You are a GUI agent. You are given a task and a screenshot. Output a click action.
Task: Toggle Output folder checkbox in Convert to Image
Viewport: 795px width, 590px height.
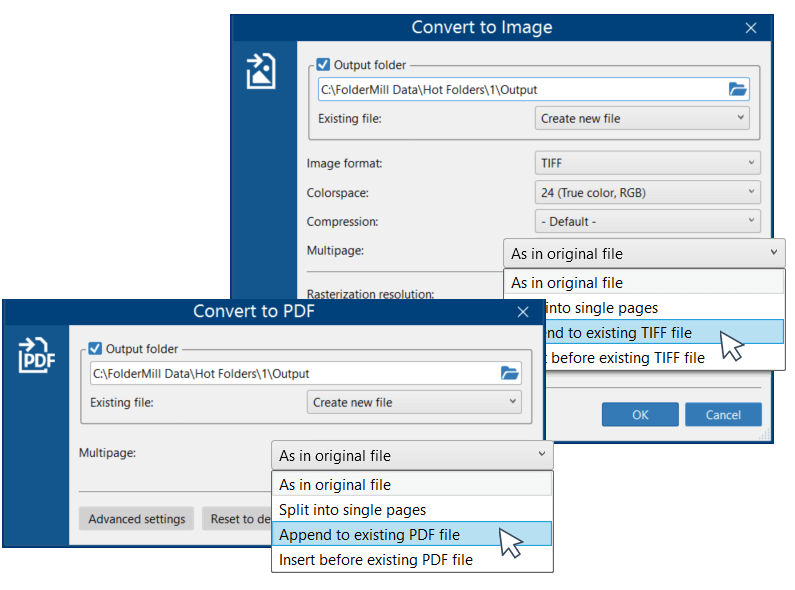322,65
